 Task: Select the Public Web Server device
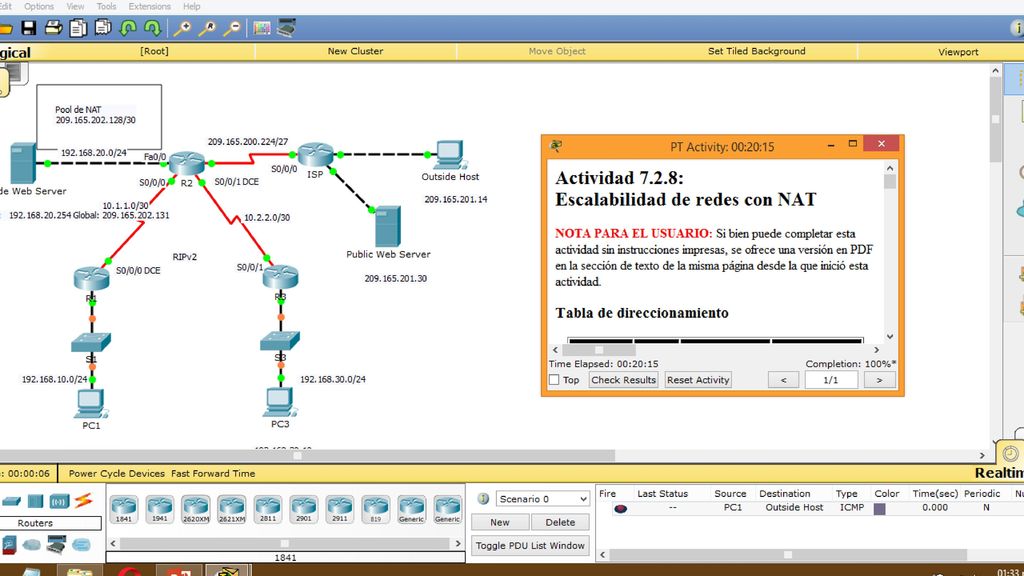click(x=387, y=226)
